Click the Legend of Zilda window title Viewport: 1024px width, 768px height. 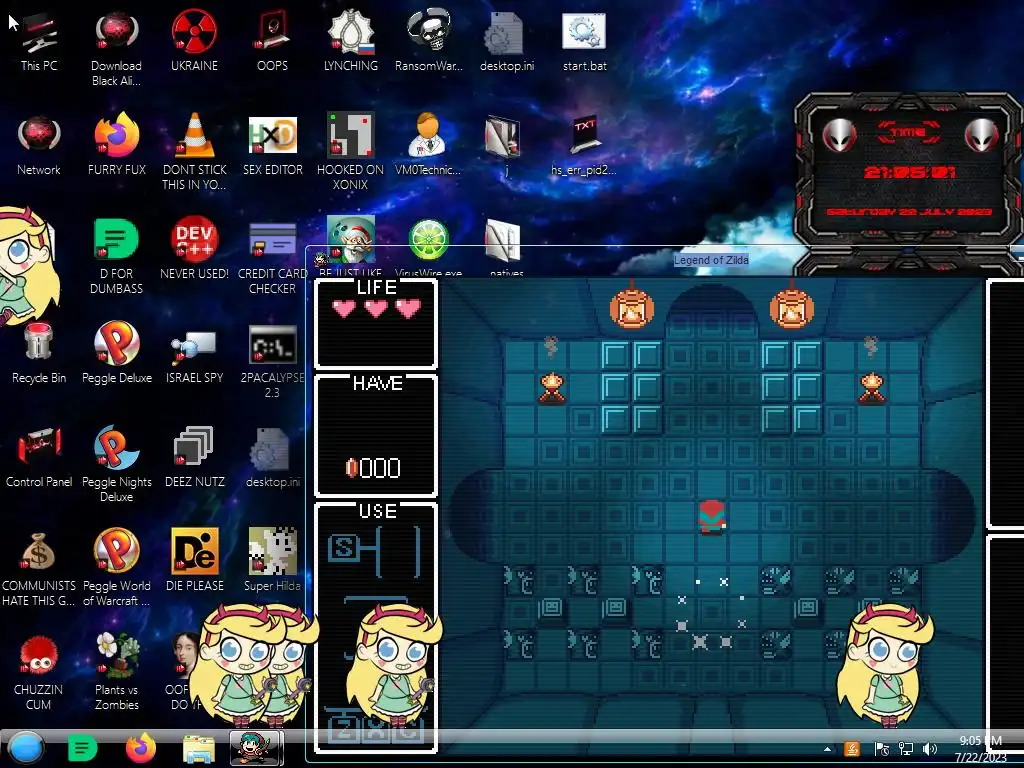[711, 260]
